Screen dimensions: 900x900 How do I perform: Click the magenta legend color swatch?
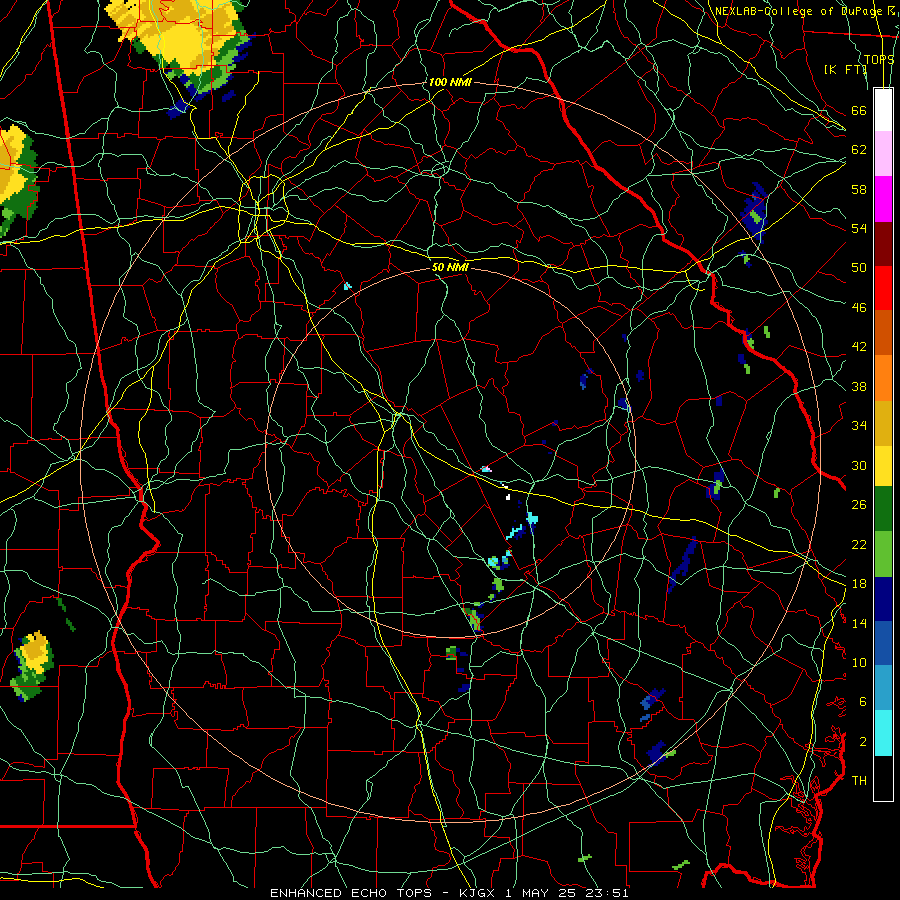883,199
